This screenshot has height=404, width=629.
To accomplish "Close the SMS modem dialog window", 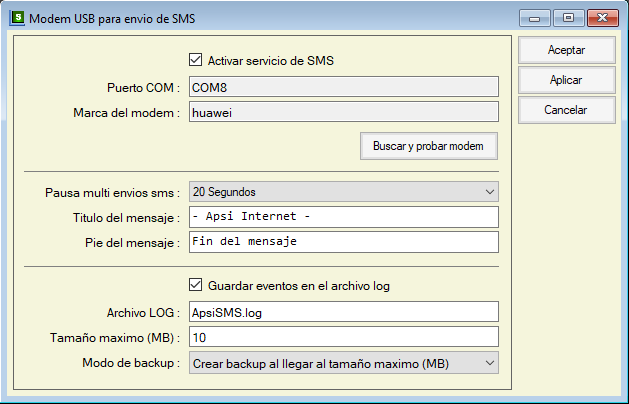I will point(602,17).
